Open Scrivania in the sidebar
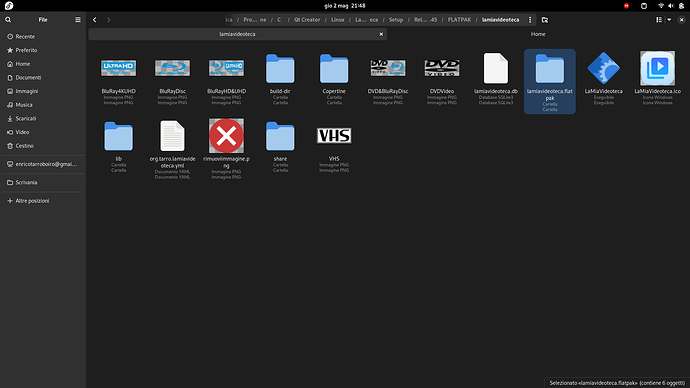Image resolution: width=690 pixels, height=388 pixels. (x=43, y=182)
